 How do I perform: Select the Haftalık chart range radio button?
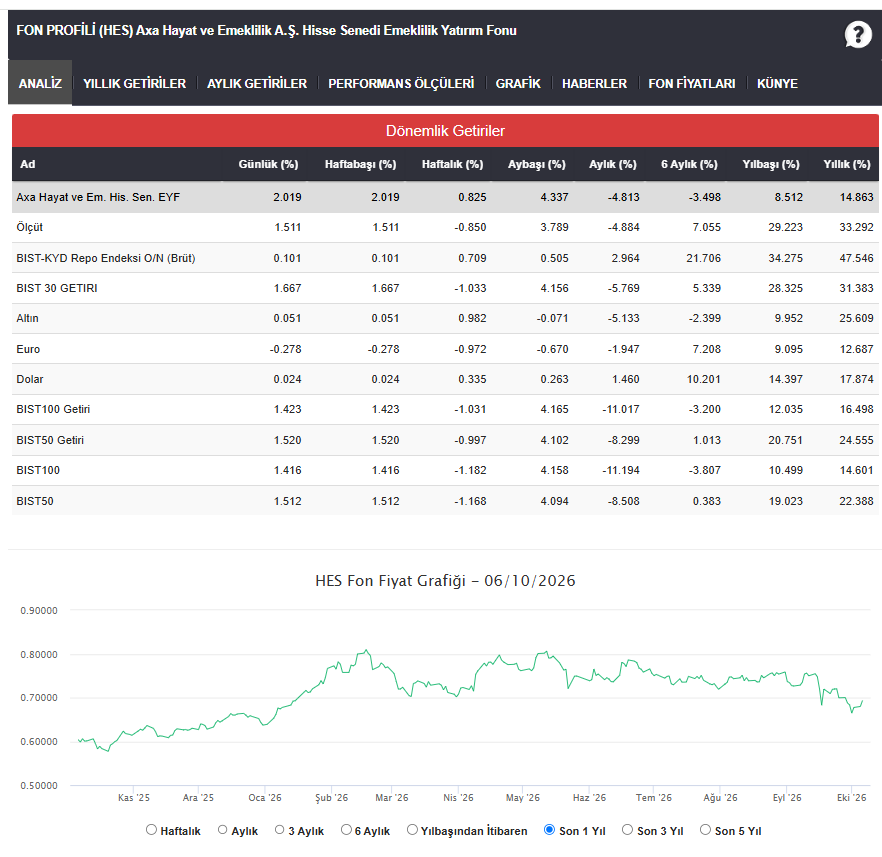click(x=151, y=829)
